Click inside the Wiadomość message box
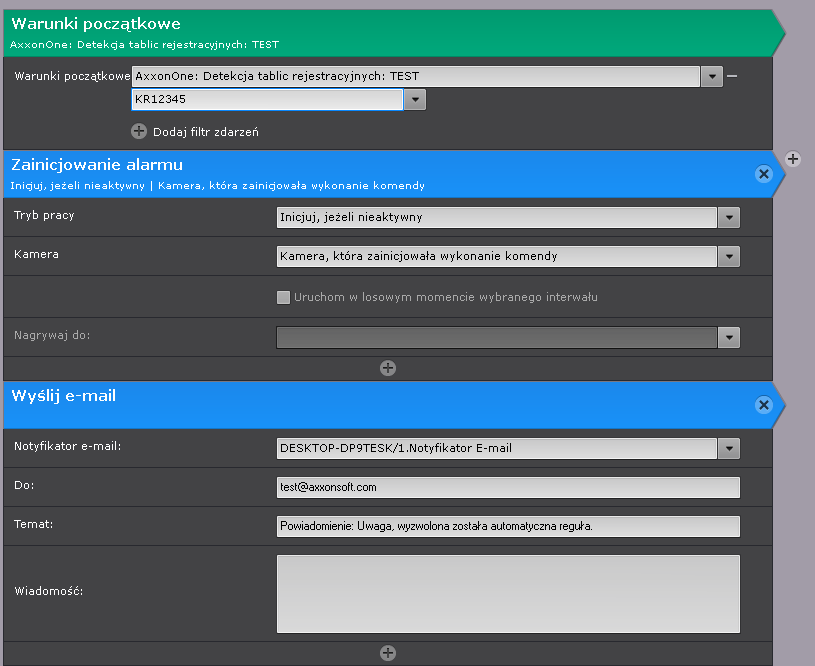Screen dimensions: 815x666 coord(507,593)
